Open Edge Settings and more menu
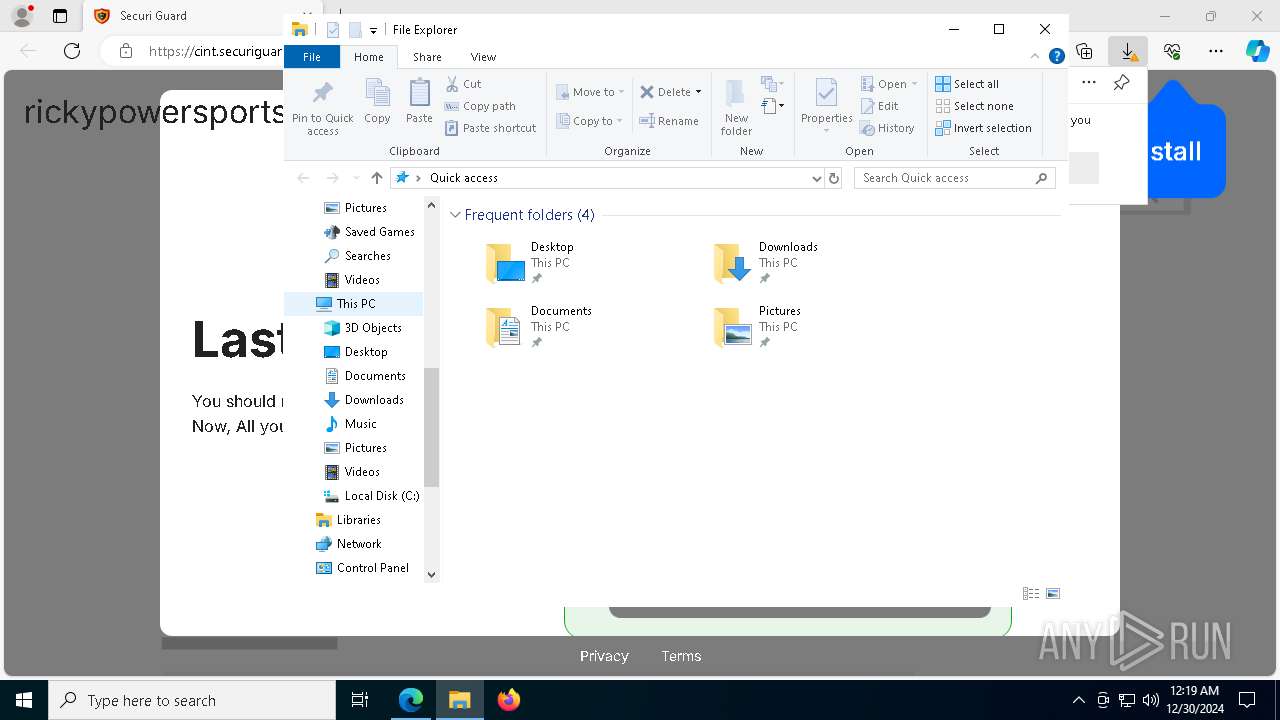 pos(1216,51)
